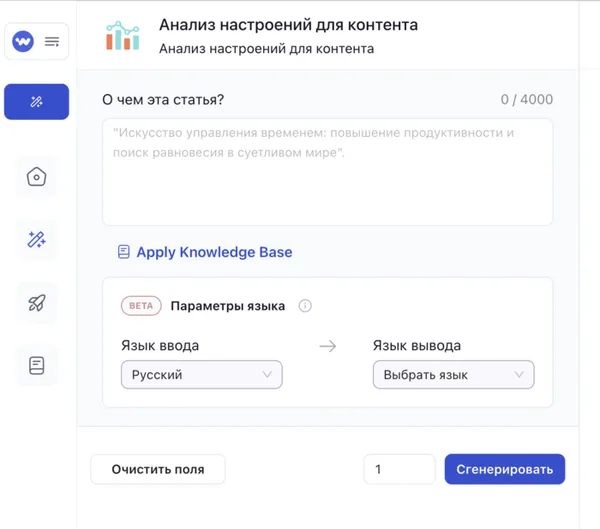Screen dimensions: 600x529
Task: Open the rocket icon in sidebar
Action: [x=36, y=303]
